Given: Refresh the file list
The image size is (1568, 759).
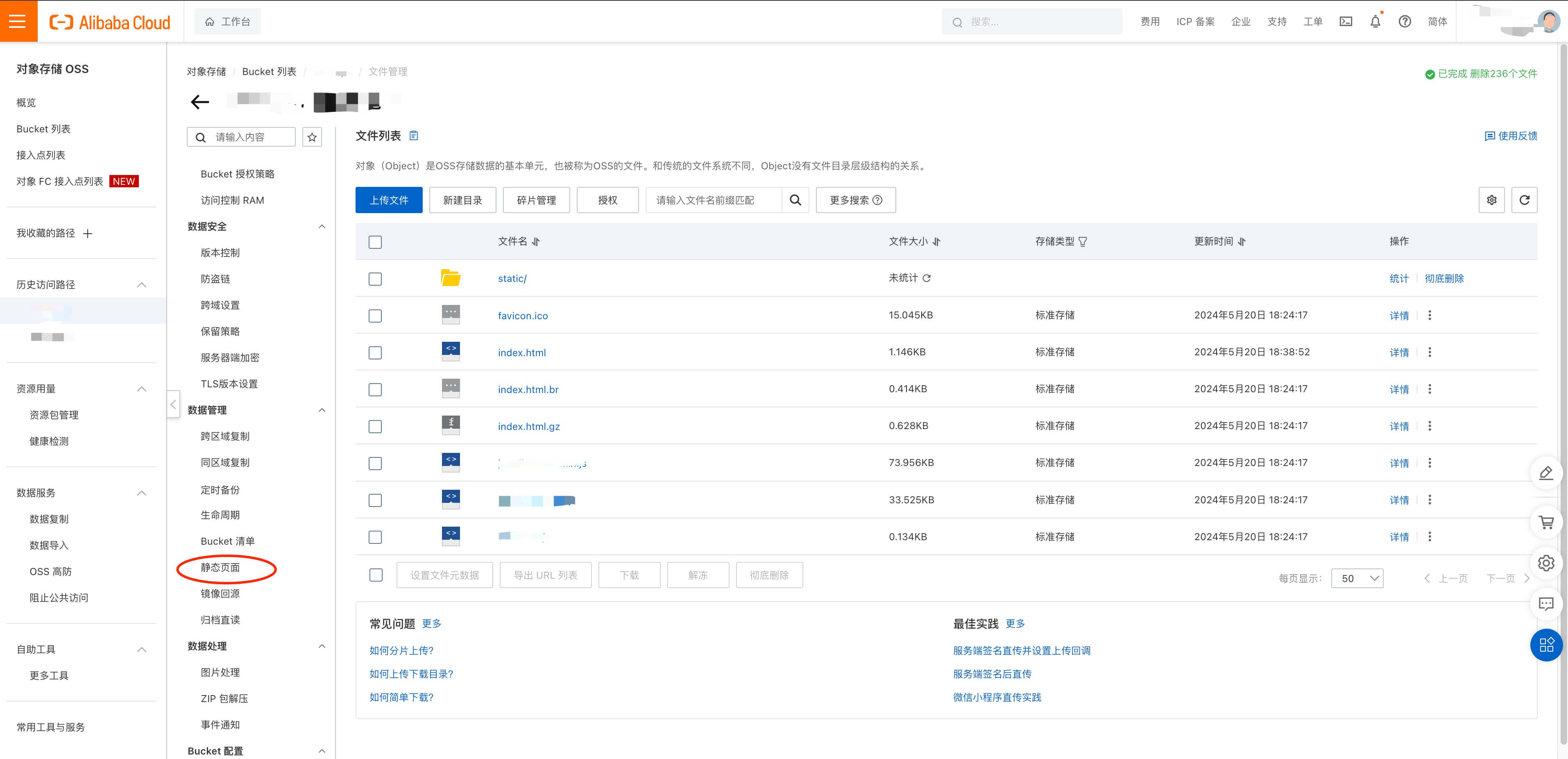Looking at the screenshot, I should click(1524, 200).
